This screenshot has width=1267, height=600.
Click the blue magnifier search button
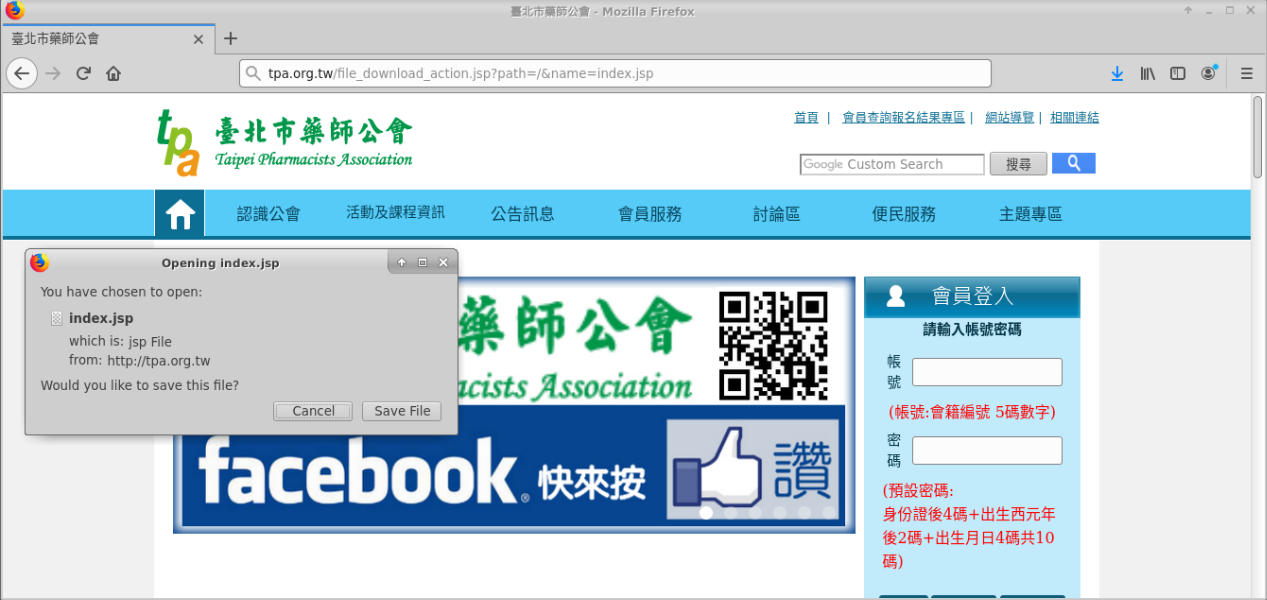1074,163
